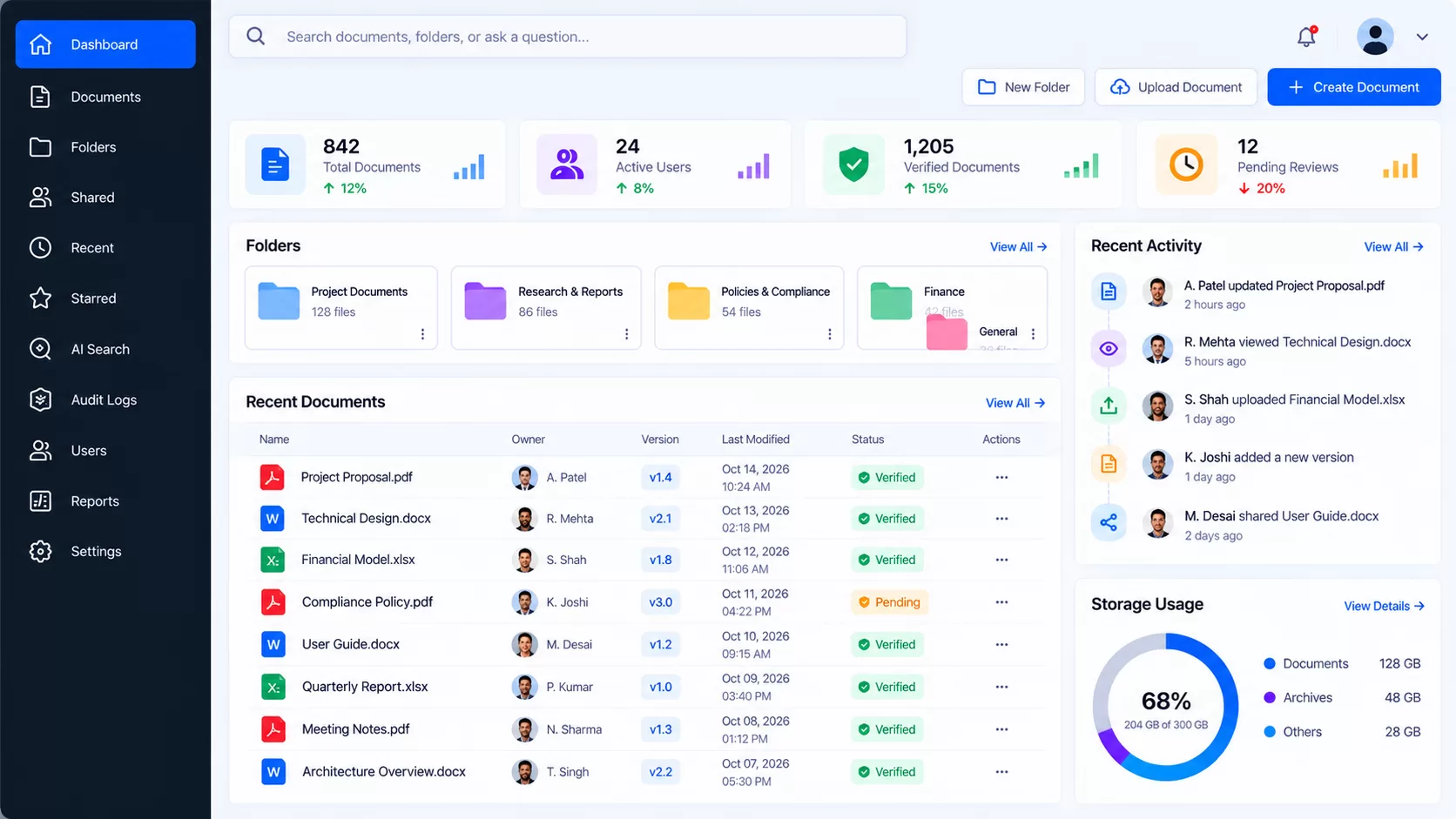The width and height of the screenshot is (1456, 819).
Task: Open the notifications bell
Action: click(1306, 37)
